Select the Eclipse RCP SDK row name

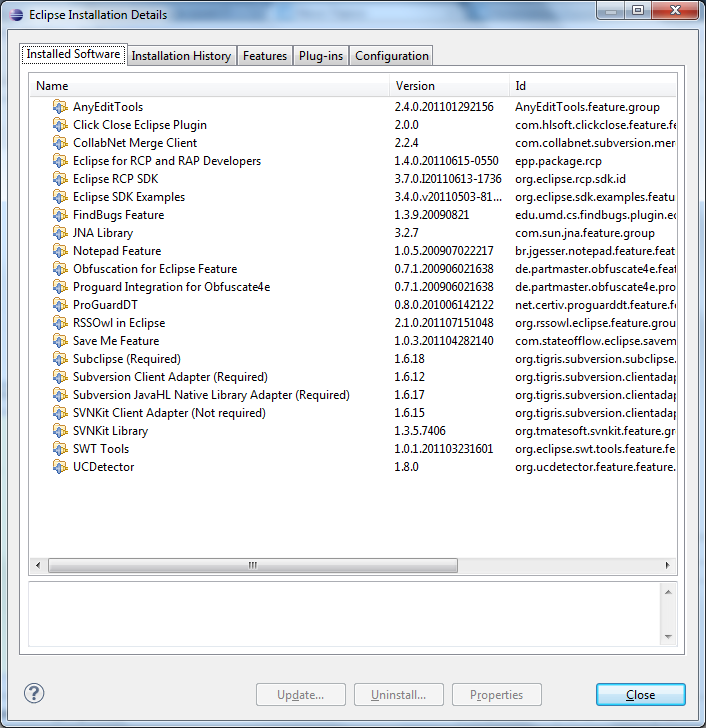point(115,179)
